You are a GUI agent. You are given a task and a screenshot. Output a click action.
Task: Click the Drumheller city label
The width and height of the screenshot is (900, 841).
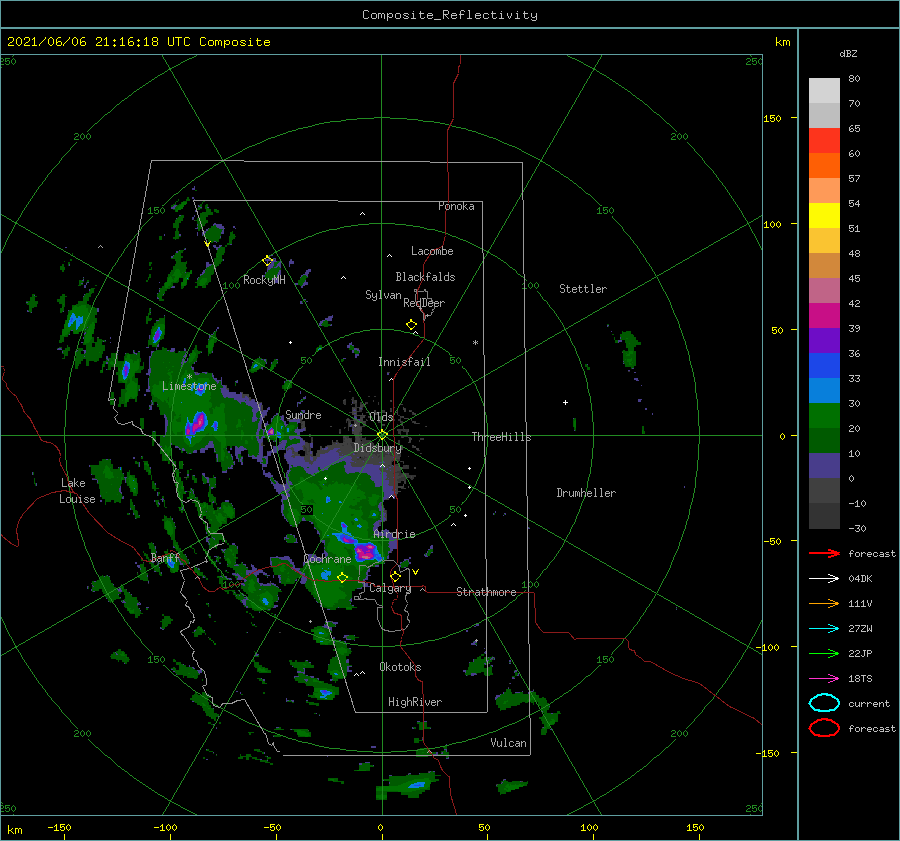[586, 493]
